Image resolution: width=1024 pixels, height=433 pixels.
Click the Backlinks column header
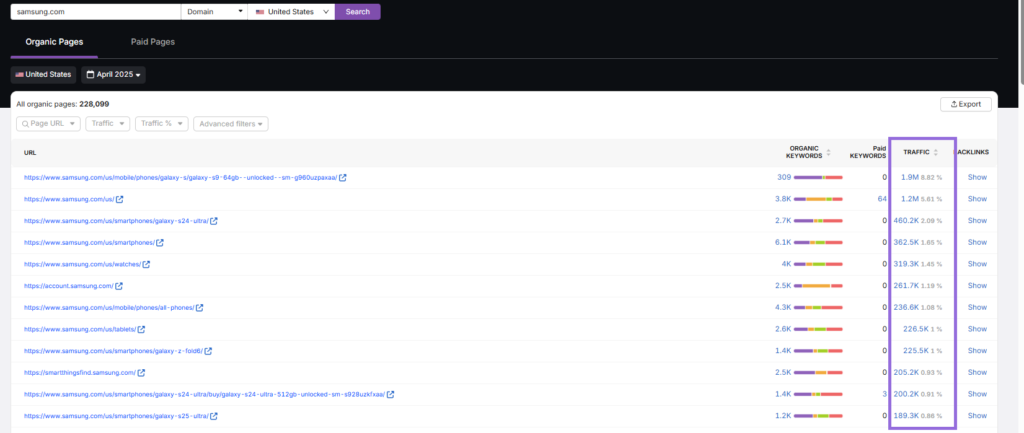tap(974, 152)
